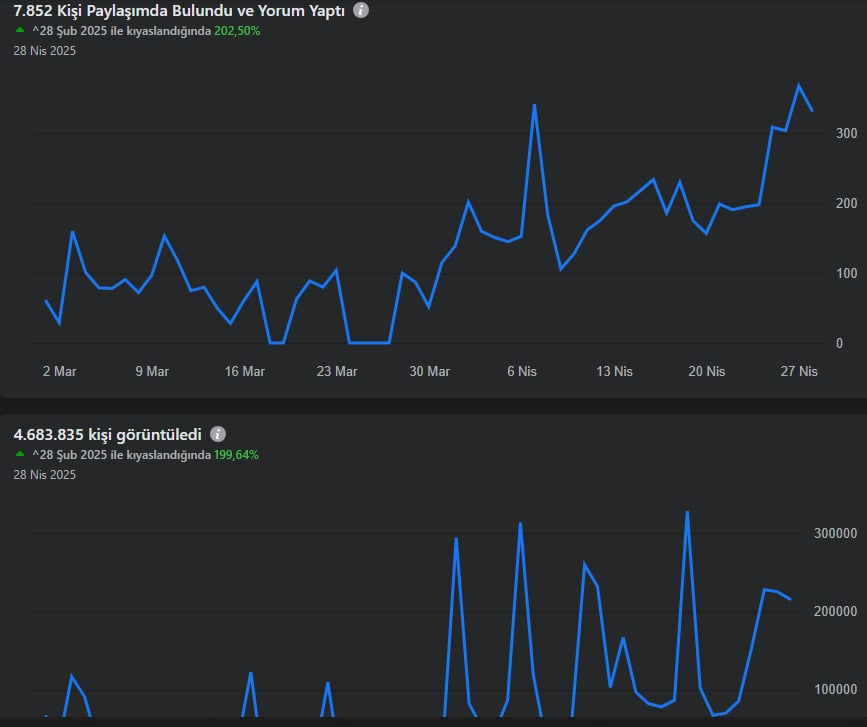Click the 300 y-axis value
Screen dimensions: 867x727
point(847,133)
